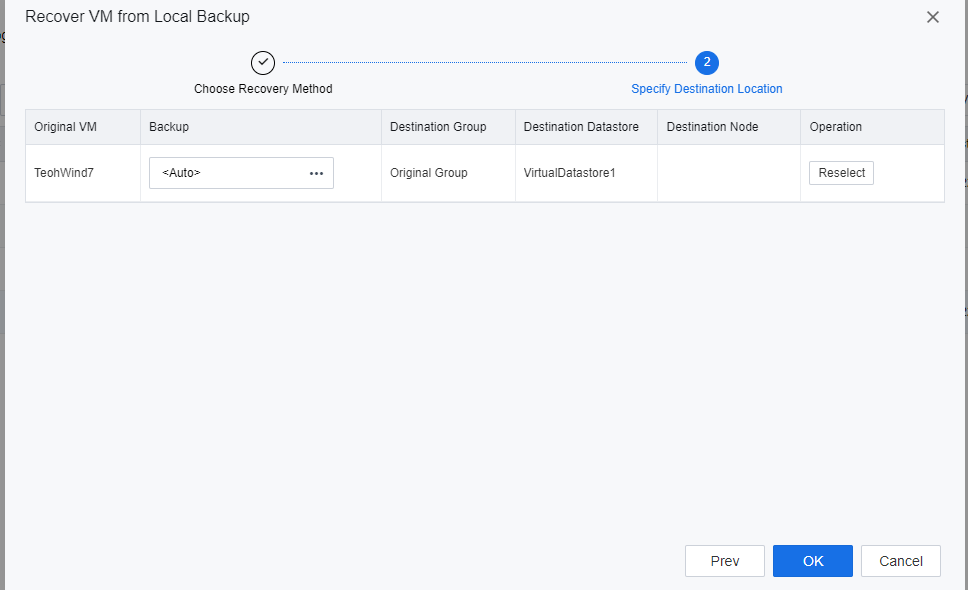968x590 pixels.
Task: Close the Recover VM dialog with X
Action: point(932,17)
